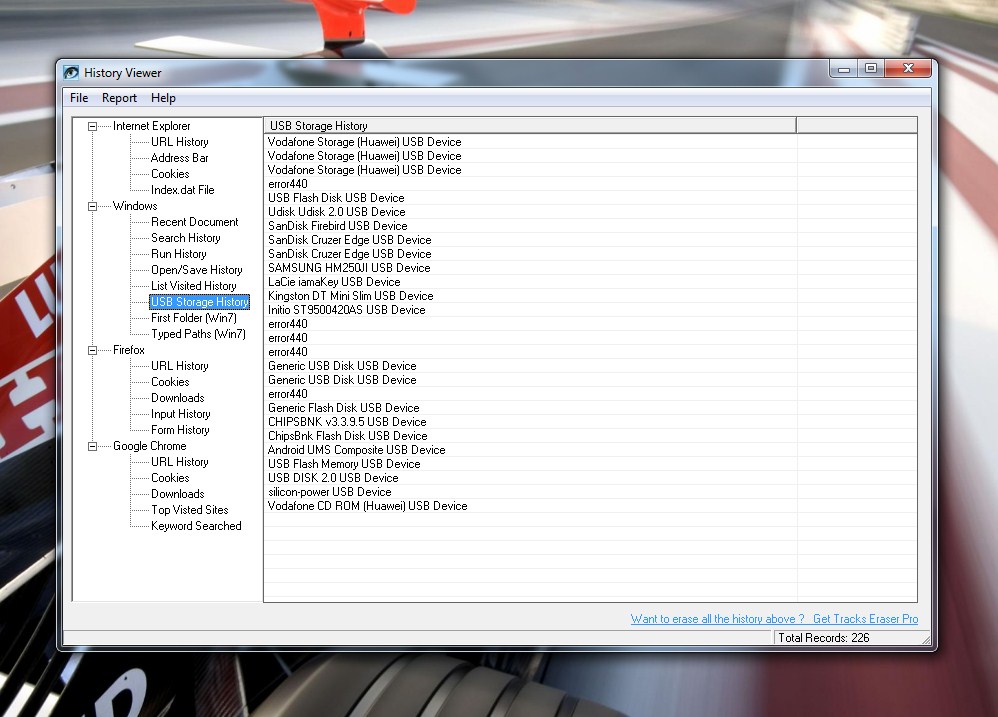Select Keyword Searched in the tree
998x717 pixels.
click(196, 526)
